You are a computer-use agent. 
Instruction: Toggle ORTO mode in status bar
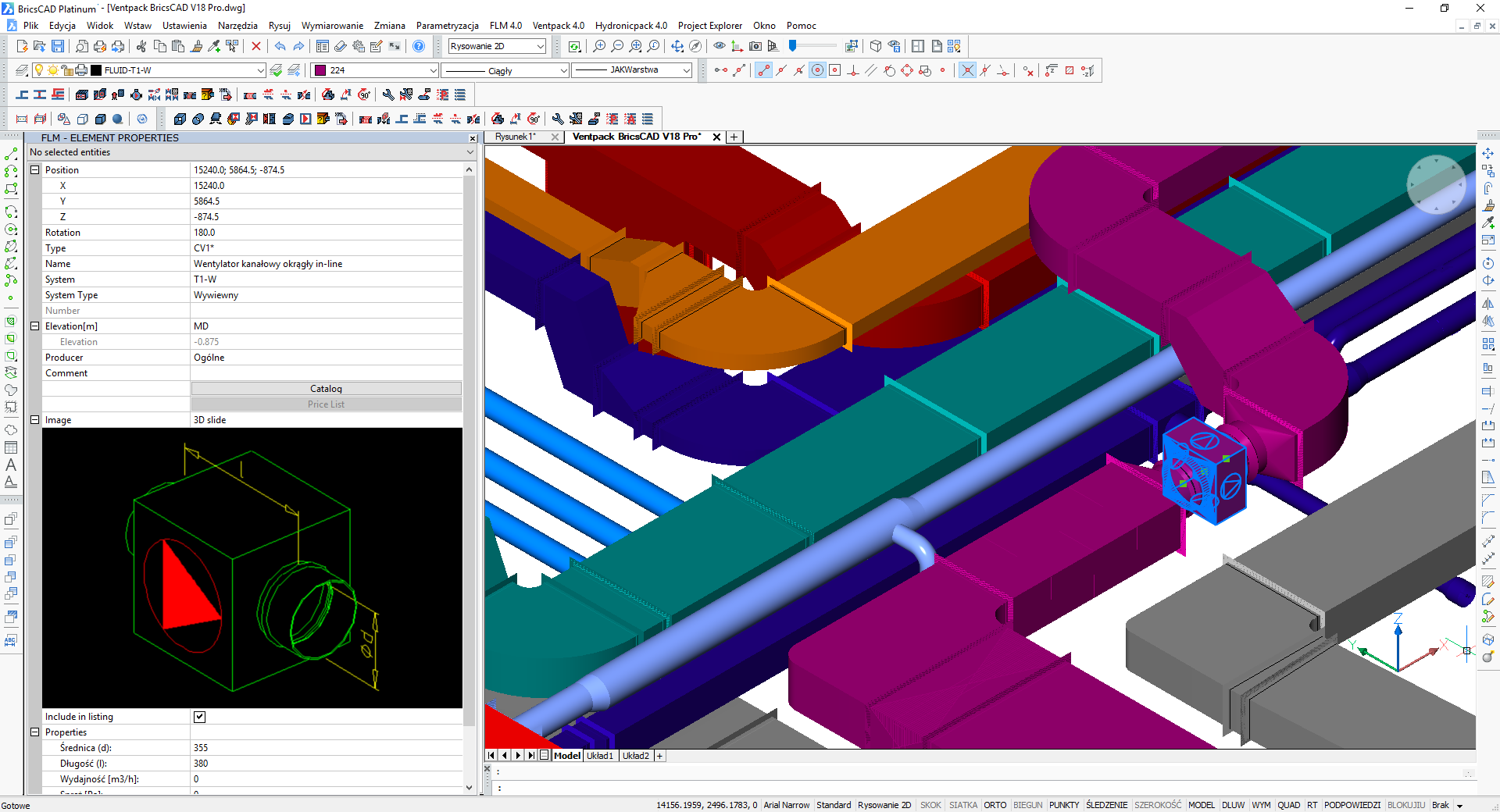coord(995,805)
